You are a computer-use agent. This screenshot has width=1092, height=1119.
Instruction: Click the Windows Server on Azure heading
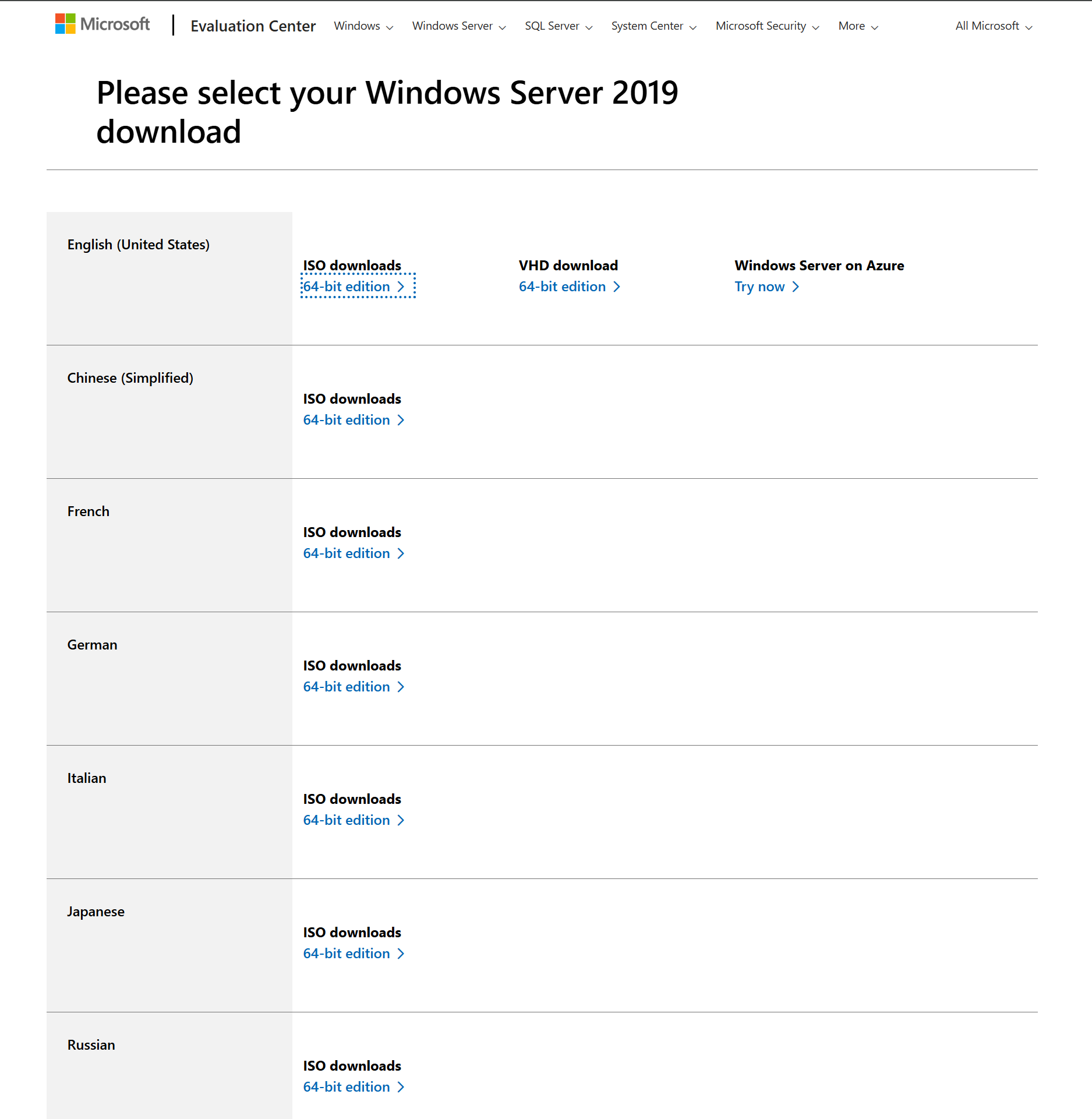point(819,266)
